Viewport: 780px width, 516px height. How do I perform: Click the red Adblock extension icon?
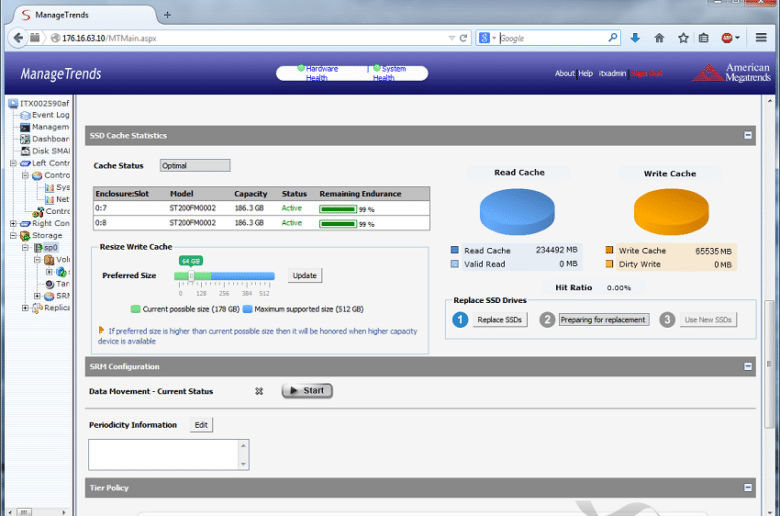coord(727,38)
